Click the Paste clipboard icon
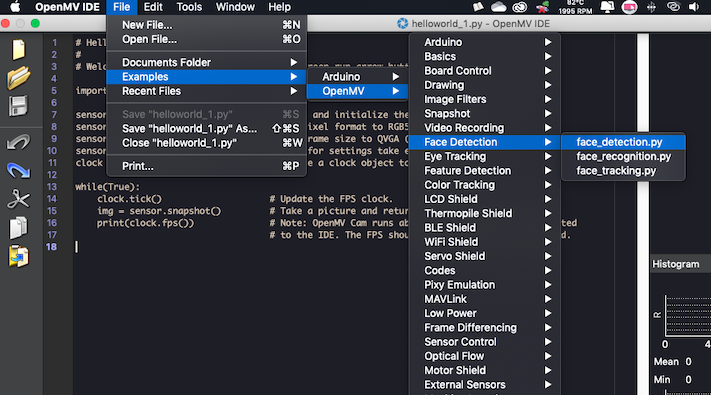The height and width of the screenshot is (395, 711). click(x=19, y=256)
